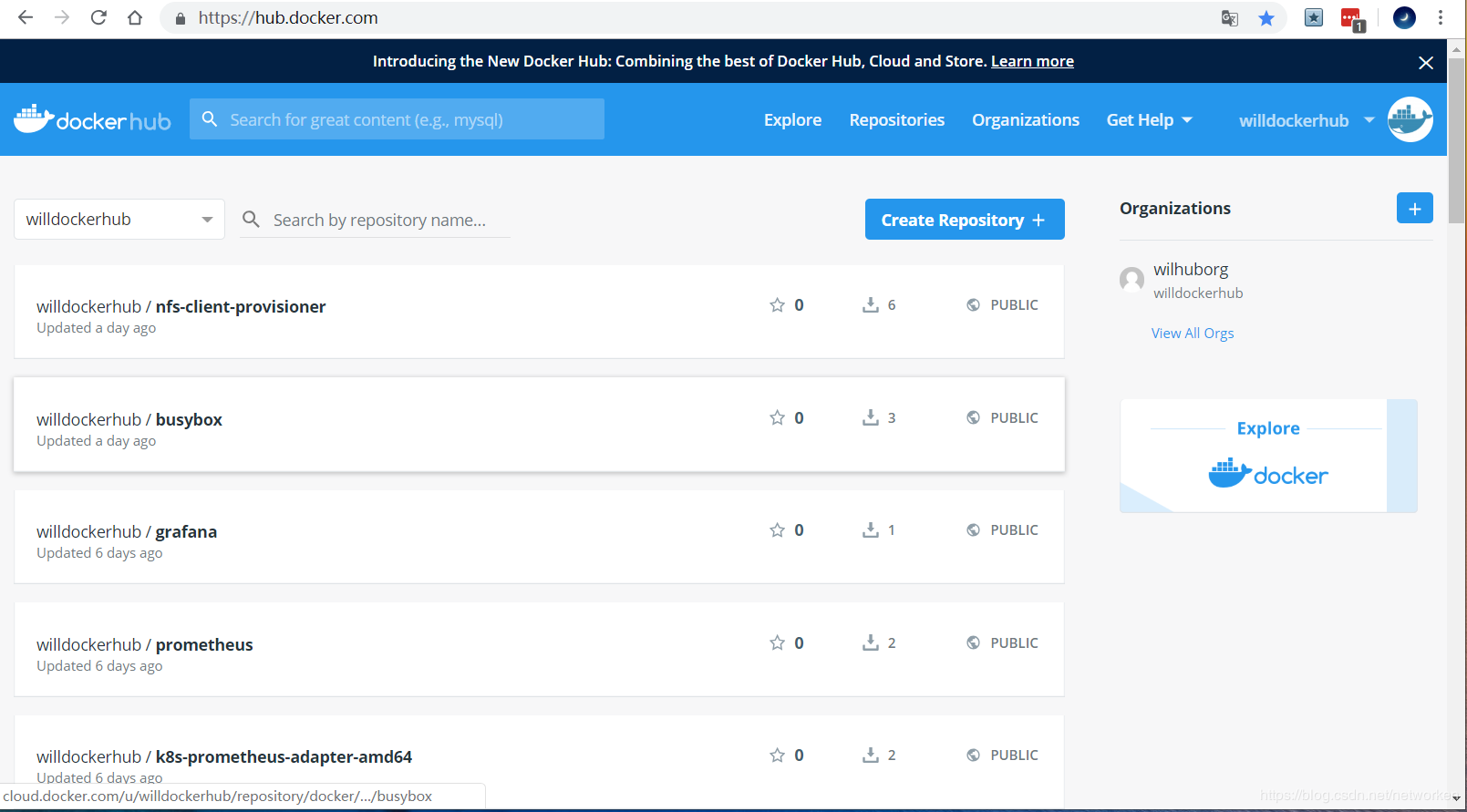Focus the Search for great content field

click(397, 119)
